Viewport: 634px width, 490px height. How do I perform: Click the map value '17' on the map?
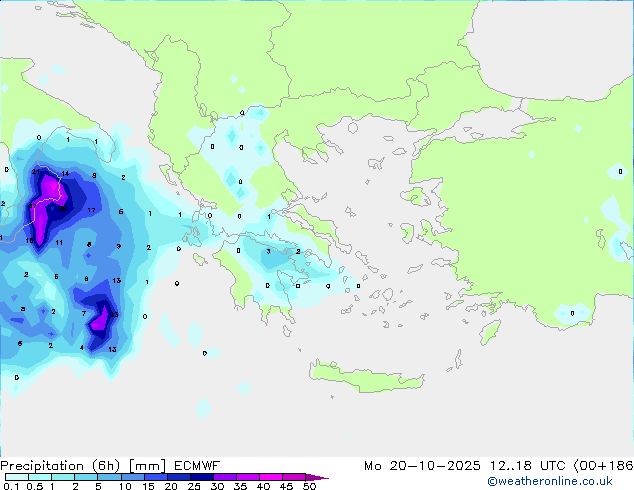(x=91, y=210)
